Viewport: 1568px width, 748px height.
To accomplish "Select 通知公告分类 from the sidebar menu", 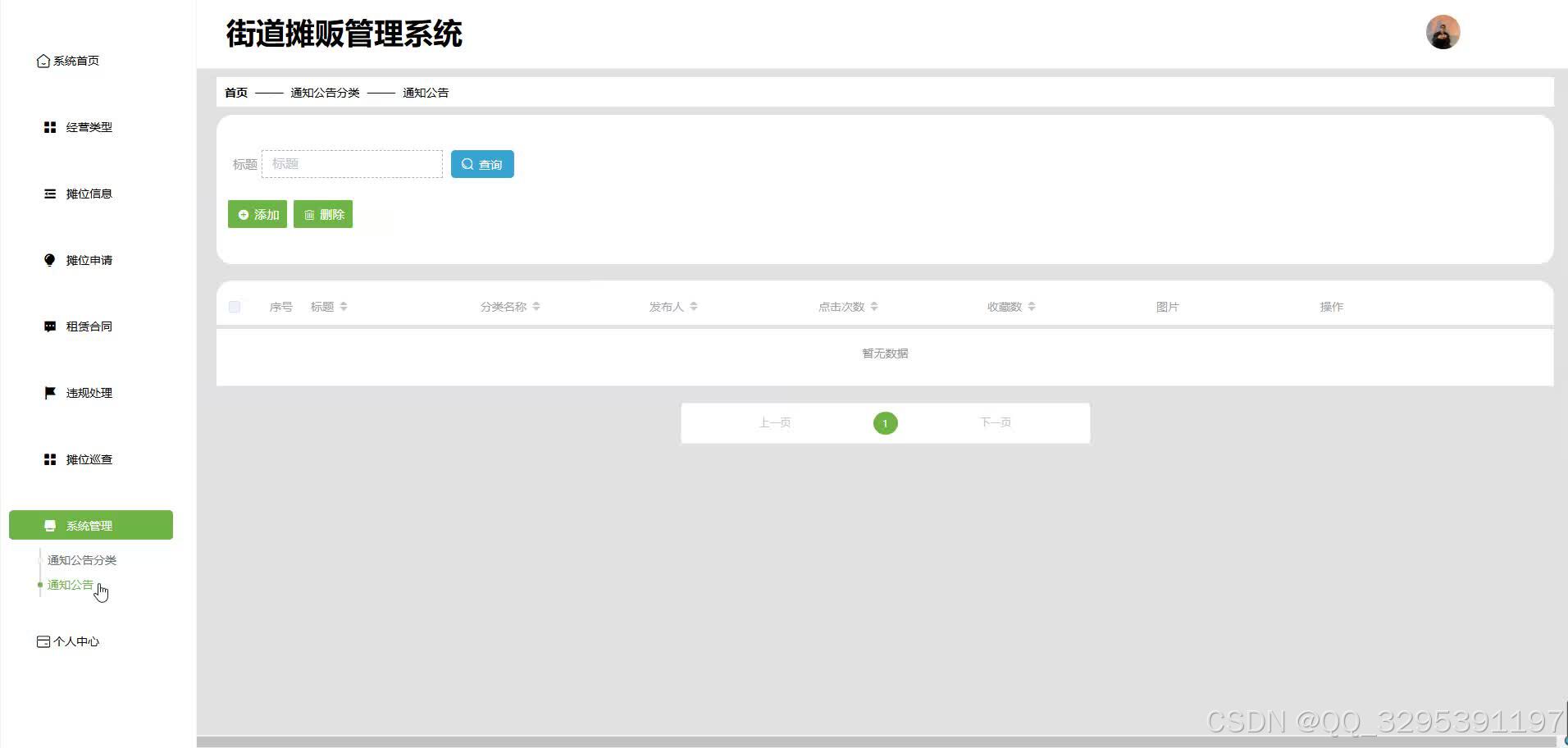I will click(x=82, y=560).
